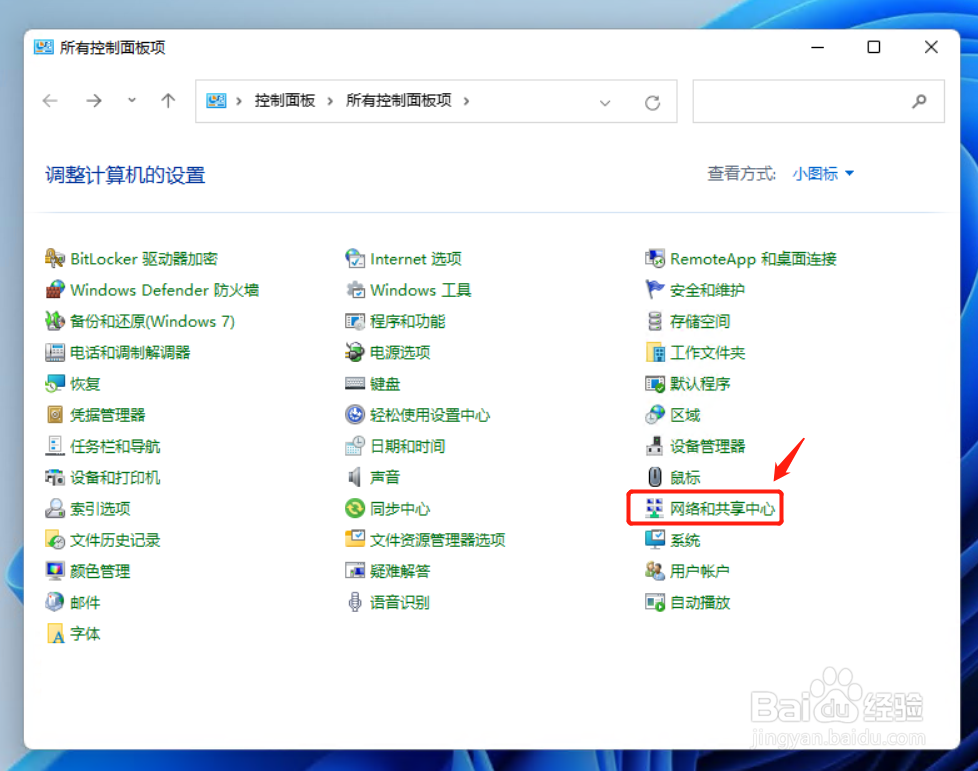
Task: Click the control panel search box
Action: [818, 101]
